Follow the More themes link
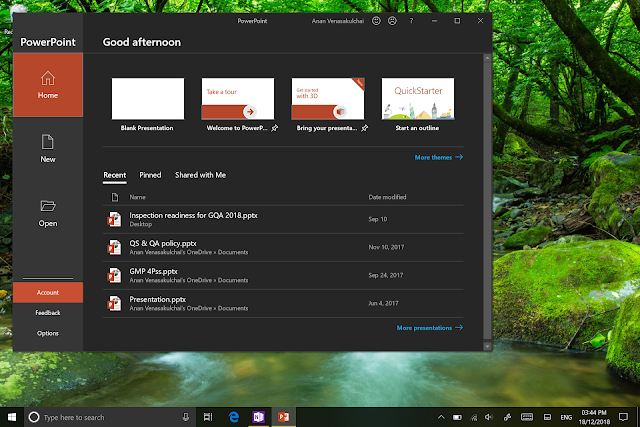Screen dimensions: 640x427 [439, 157]
